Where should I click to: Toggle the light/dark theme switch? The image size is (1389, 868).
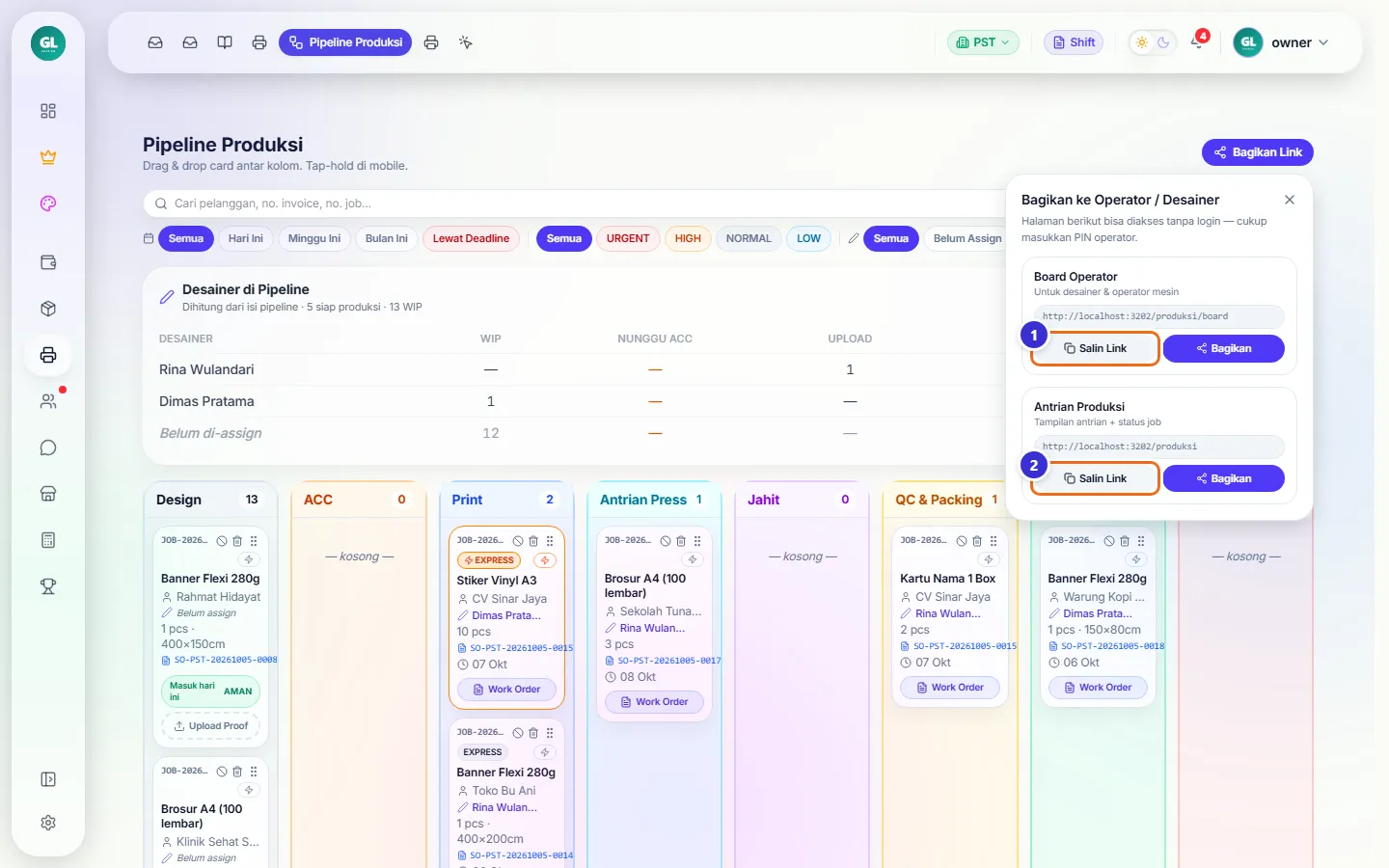pyautogui.click(x=1153, y=42)
